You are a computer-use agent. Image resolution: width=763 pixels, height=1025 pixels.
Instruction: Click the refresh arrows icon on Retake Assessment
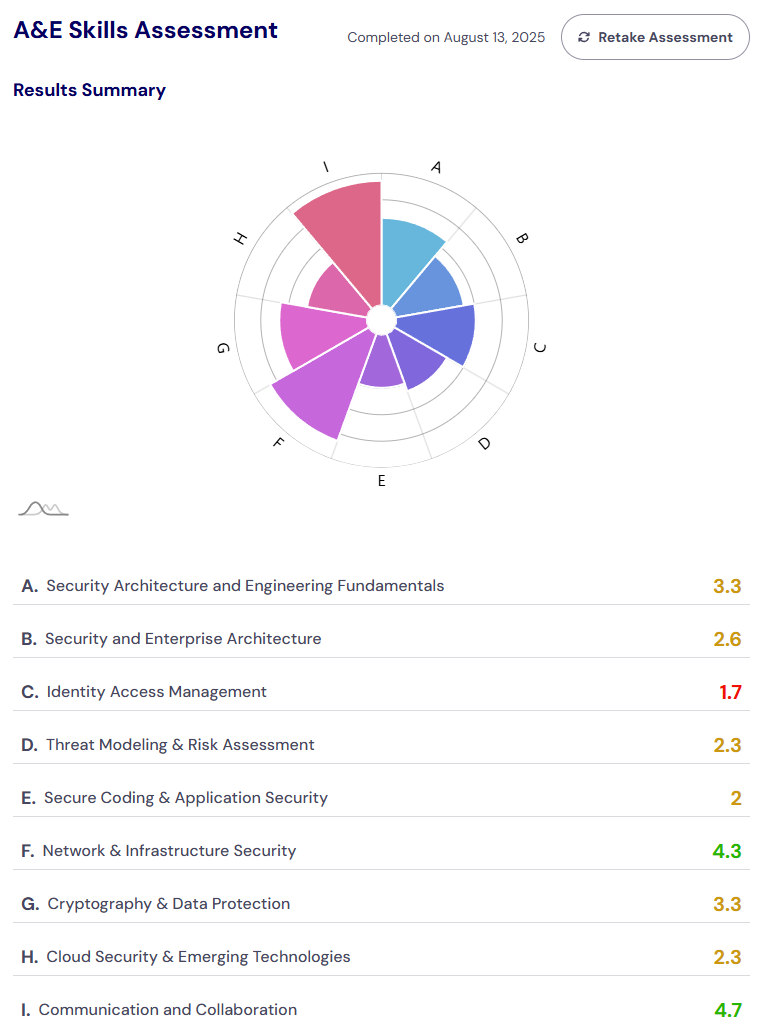[x=584, y=38]
